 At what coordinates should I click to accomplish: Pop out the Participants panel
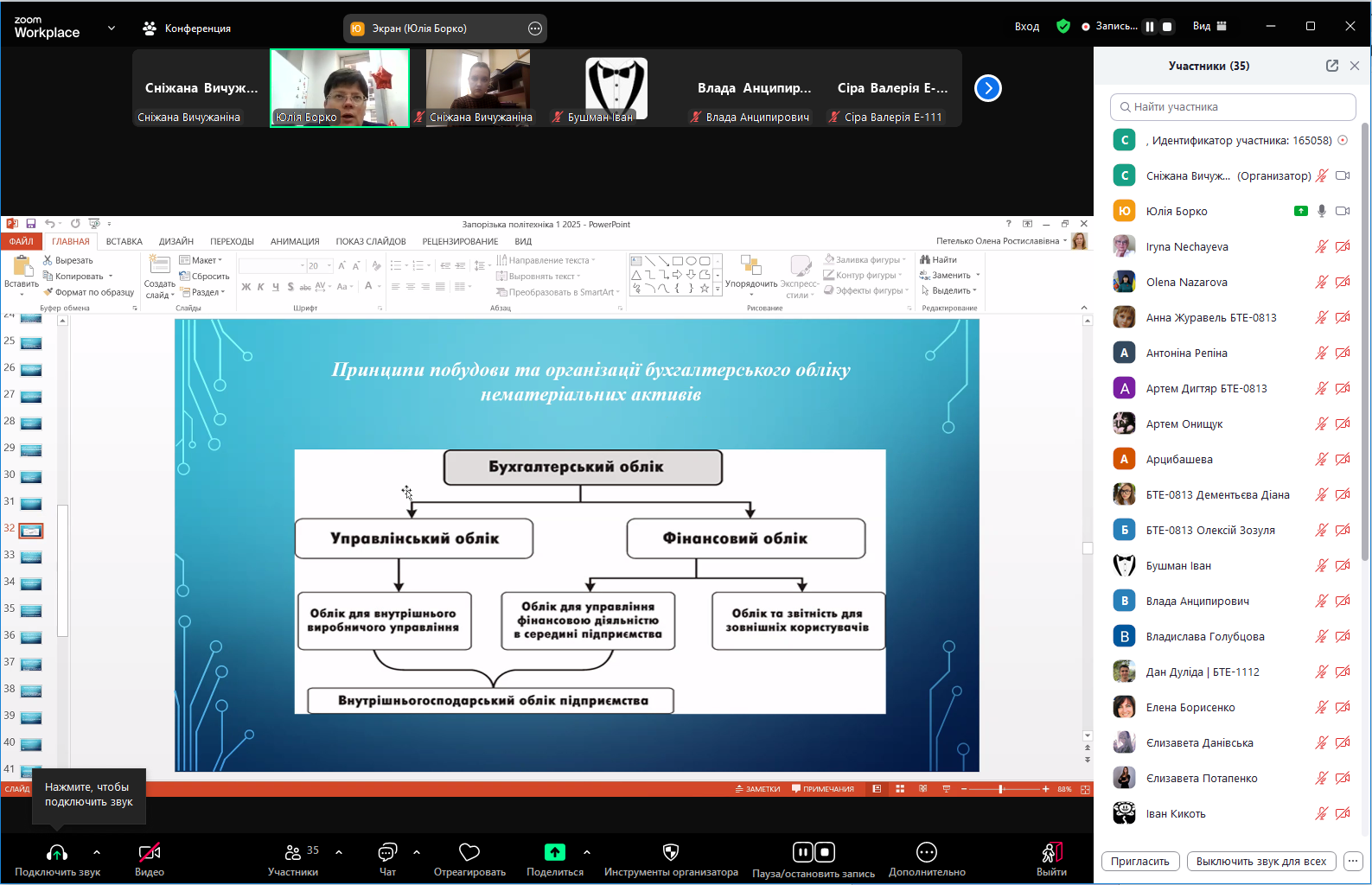[x=1331, y=66]
